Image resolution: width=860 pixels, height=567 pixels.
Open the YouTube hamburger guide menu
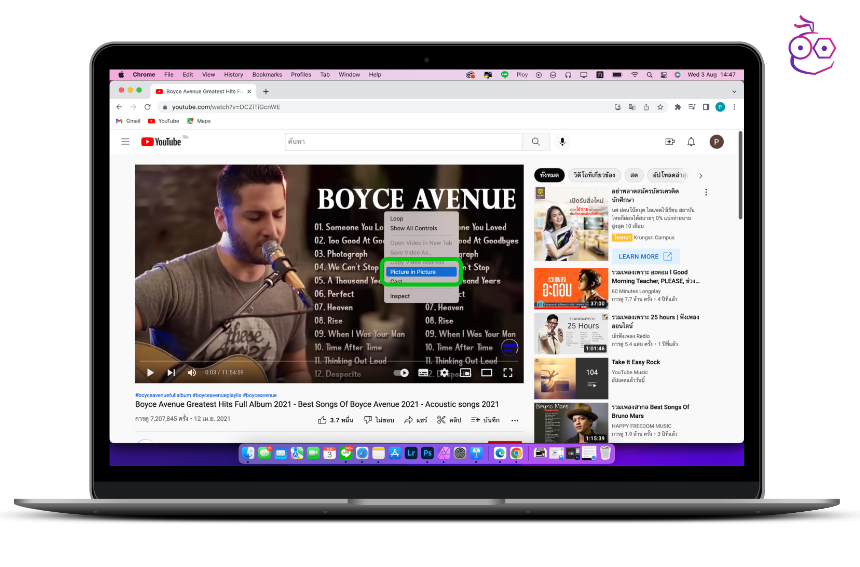(x=126, y=142)
